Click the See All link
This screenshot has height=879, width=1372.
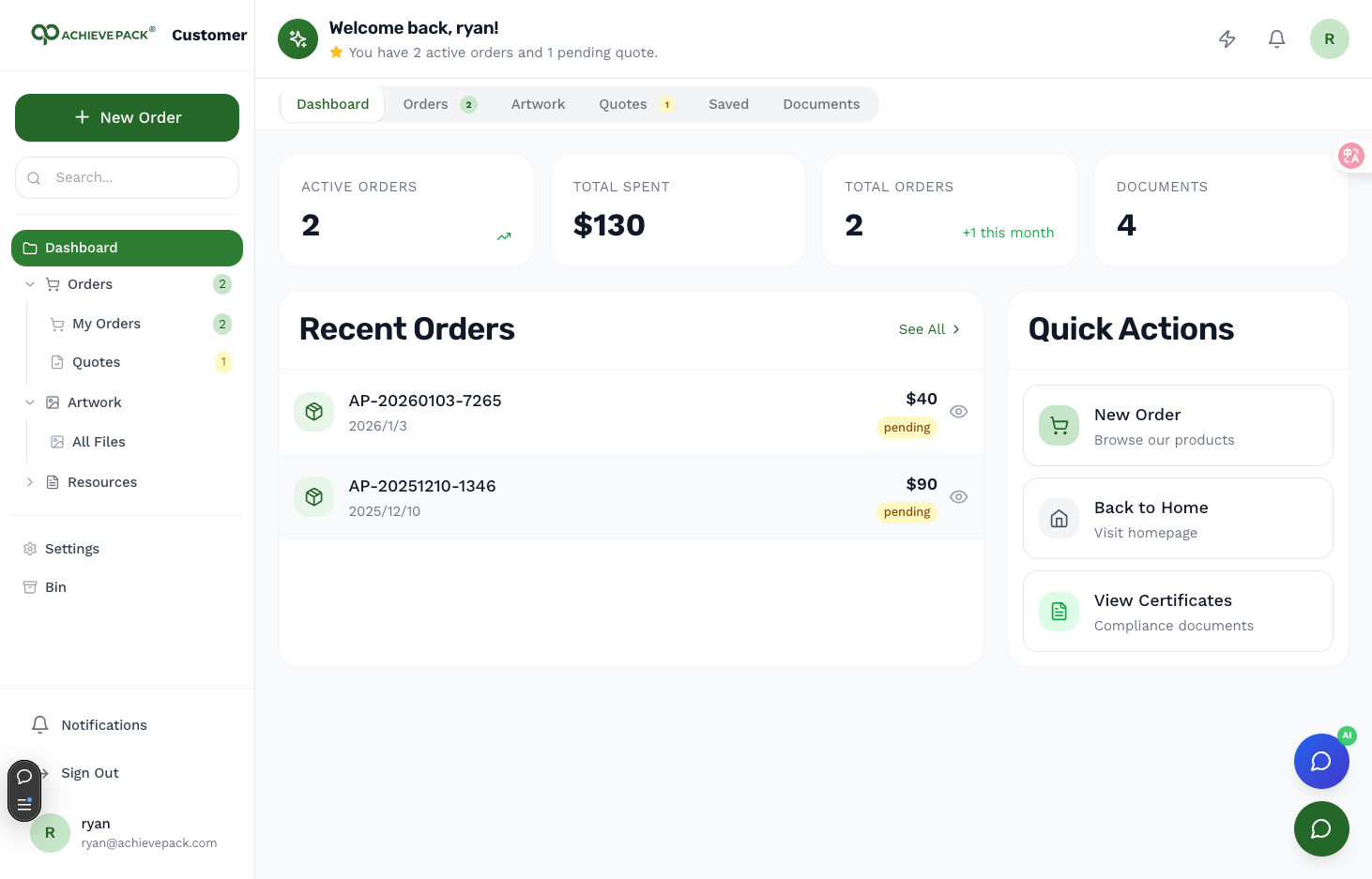pos(929,329)
